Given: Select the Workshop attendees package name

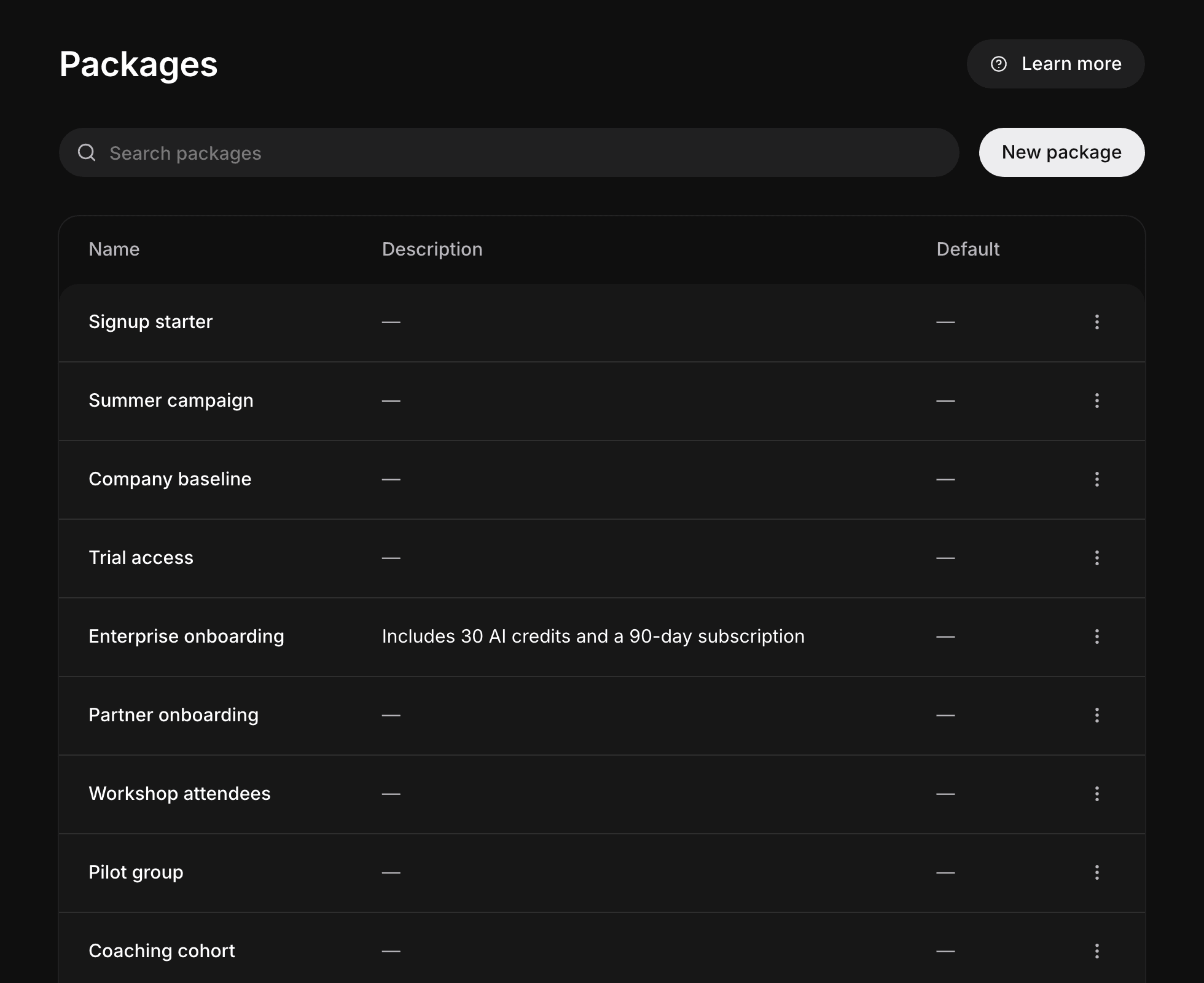Looking at the screenshot, I should [179, 794].
